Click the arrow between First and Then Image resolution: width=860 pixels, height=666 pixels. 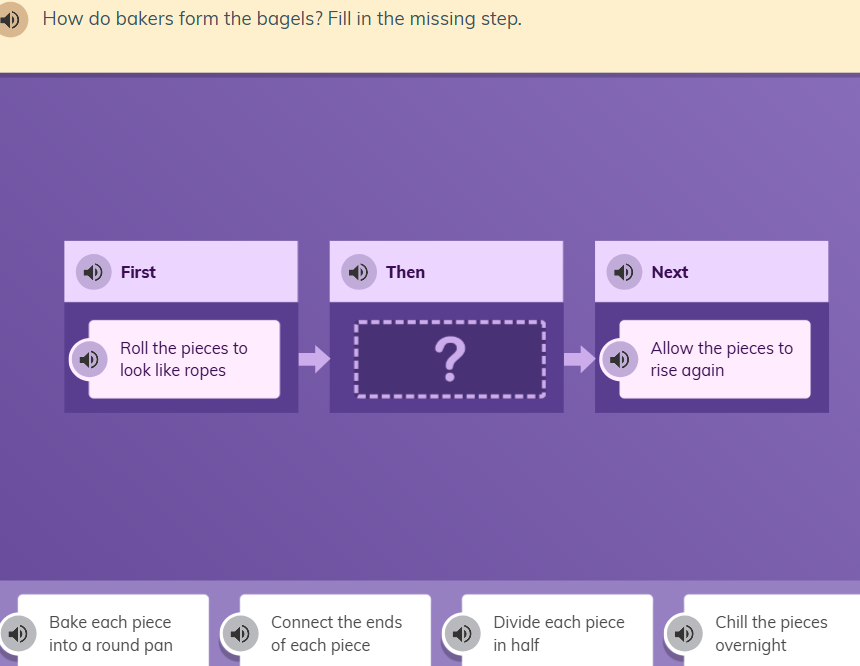pos(314,359)
